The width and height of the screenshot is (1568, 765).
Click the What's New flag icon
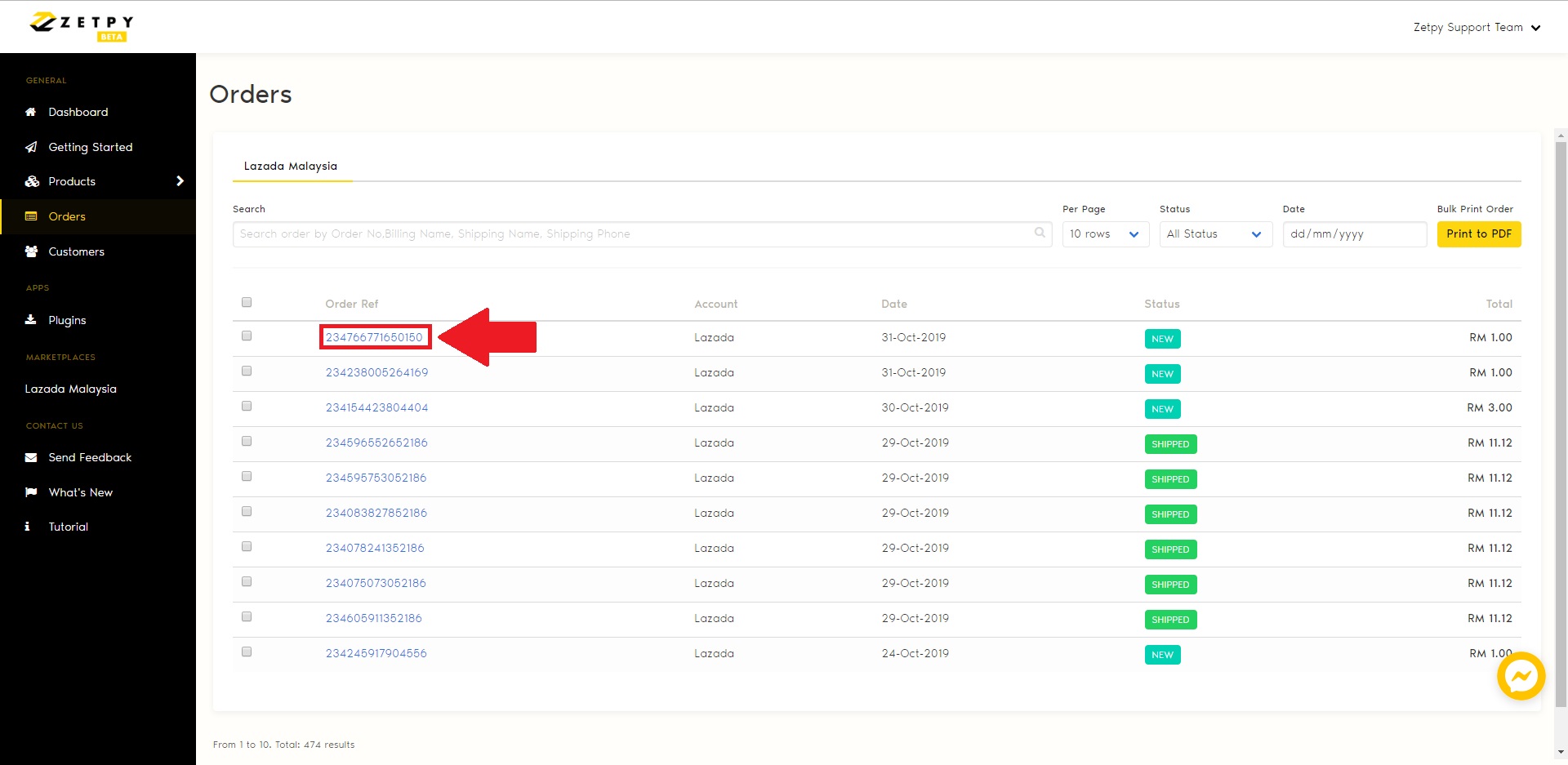click(x=31, y=492)
